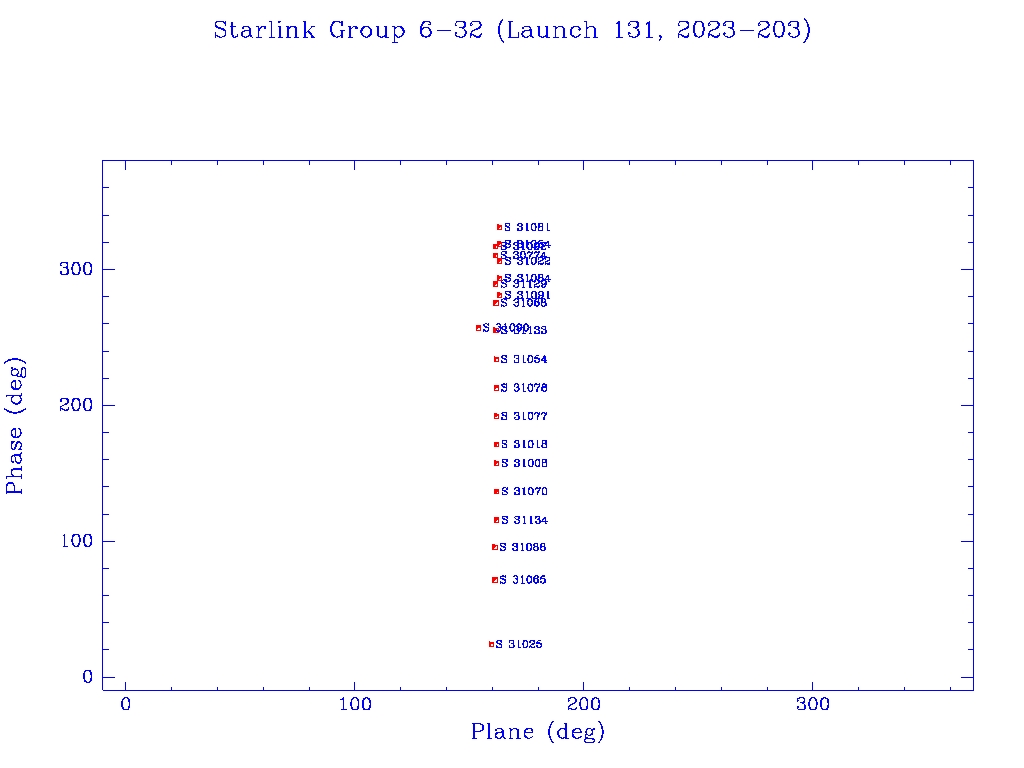Click the "100" tick label on Plane axis
Image resolution: width=1024 pixels, height=768 pixels.
tap(355, 704)
